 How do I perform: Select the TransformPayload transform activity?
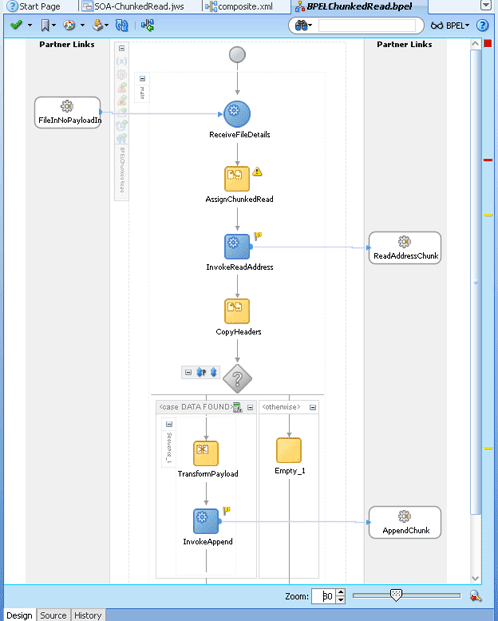click(x=206, y=453)
